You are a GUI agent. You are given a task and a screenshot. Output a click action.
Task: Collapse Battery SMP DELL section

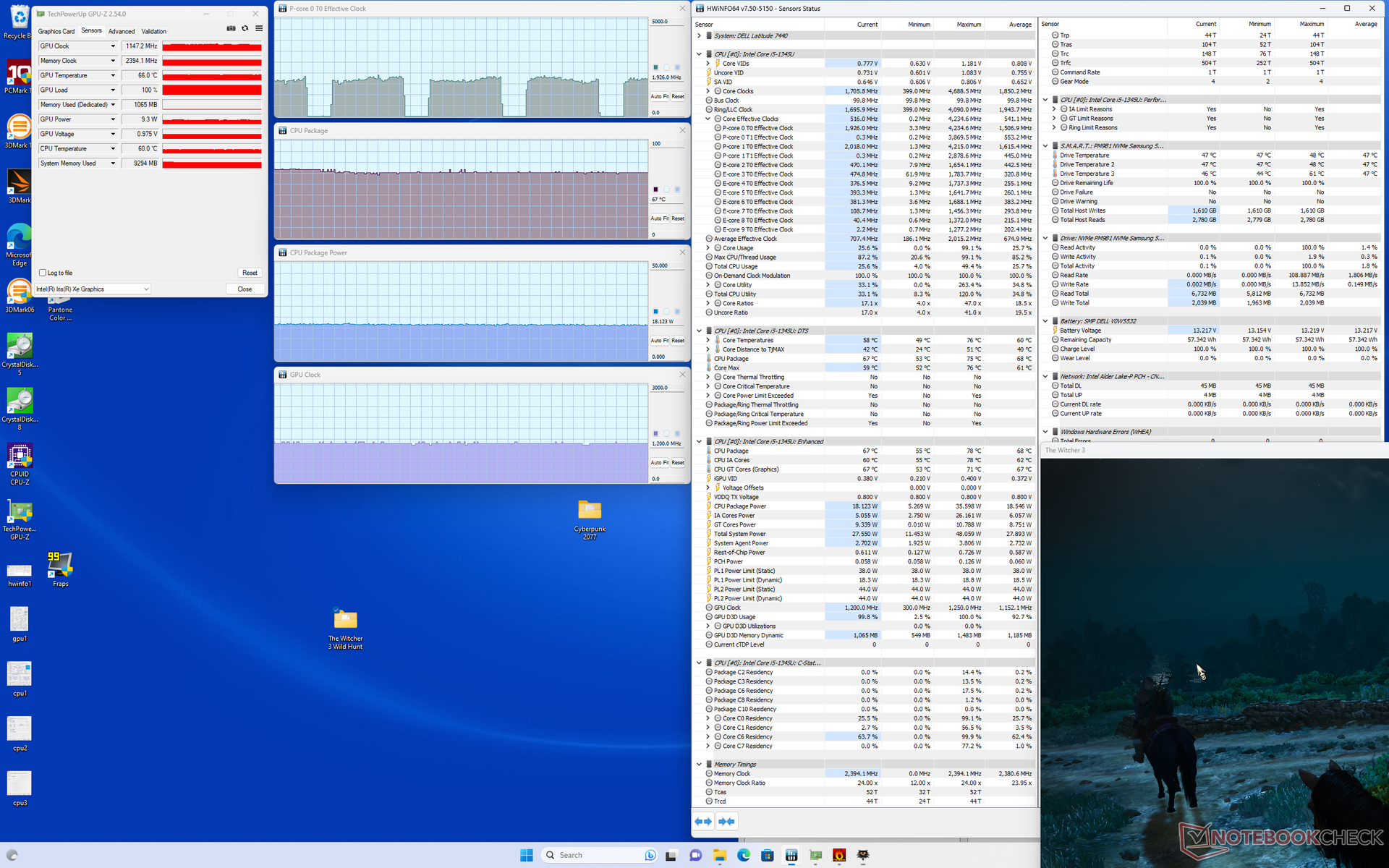tap(1045, 321)
